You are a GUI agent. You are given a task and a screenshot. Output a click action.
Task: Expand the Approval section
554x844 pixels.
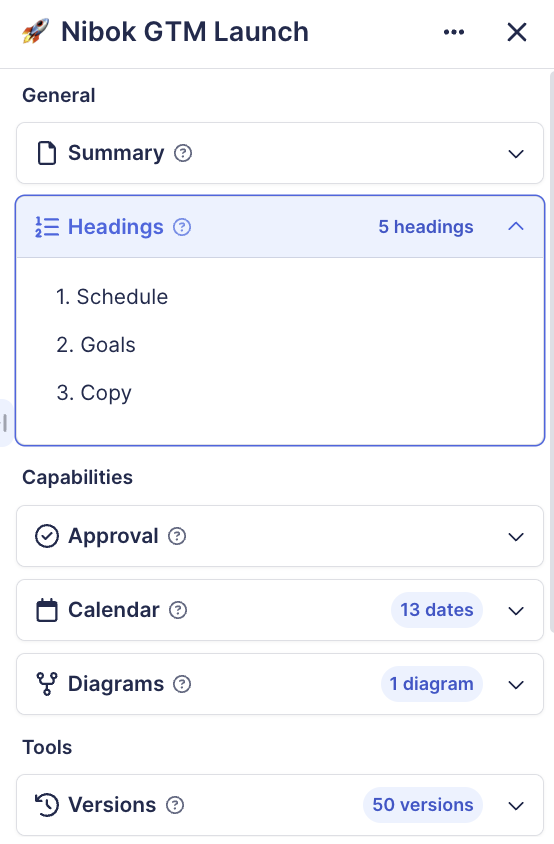point(280,536)
